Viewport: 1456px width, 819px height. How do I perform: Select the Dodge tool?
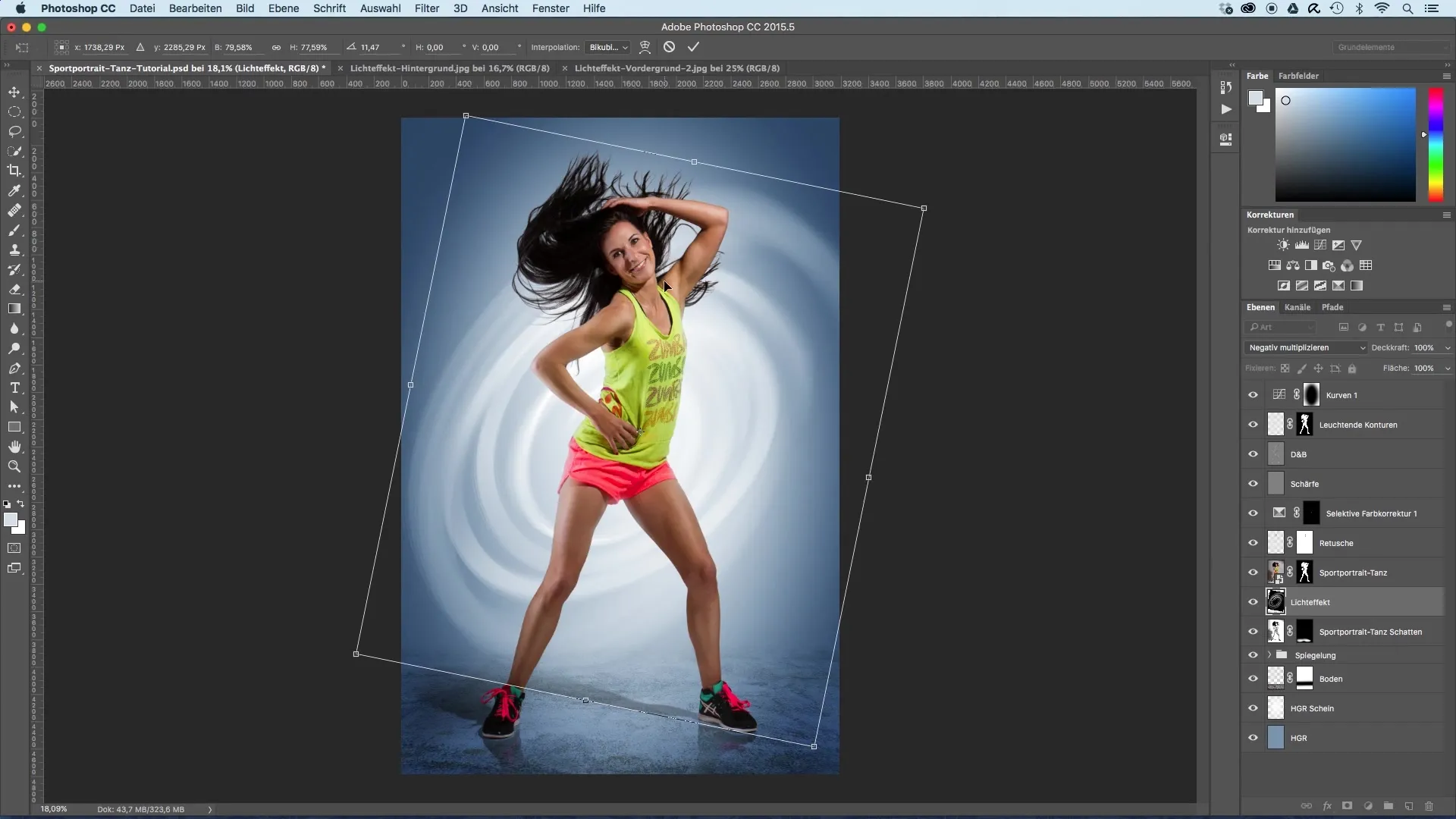[x=14, y=348]
